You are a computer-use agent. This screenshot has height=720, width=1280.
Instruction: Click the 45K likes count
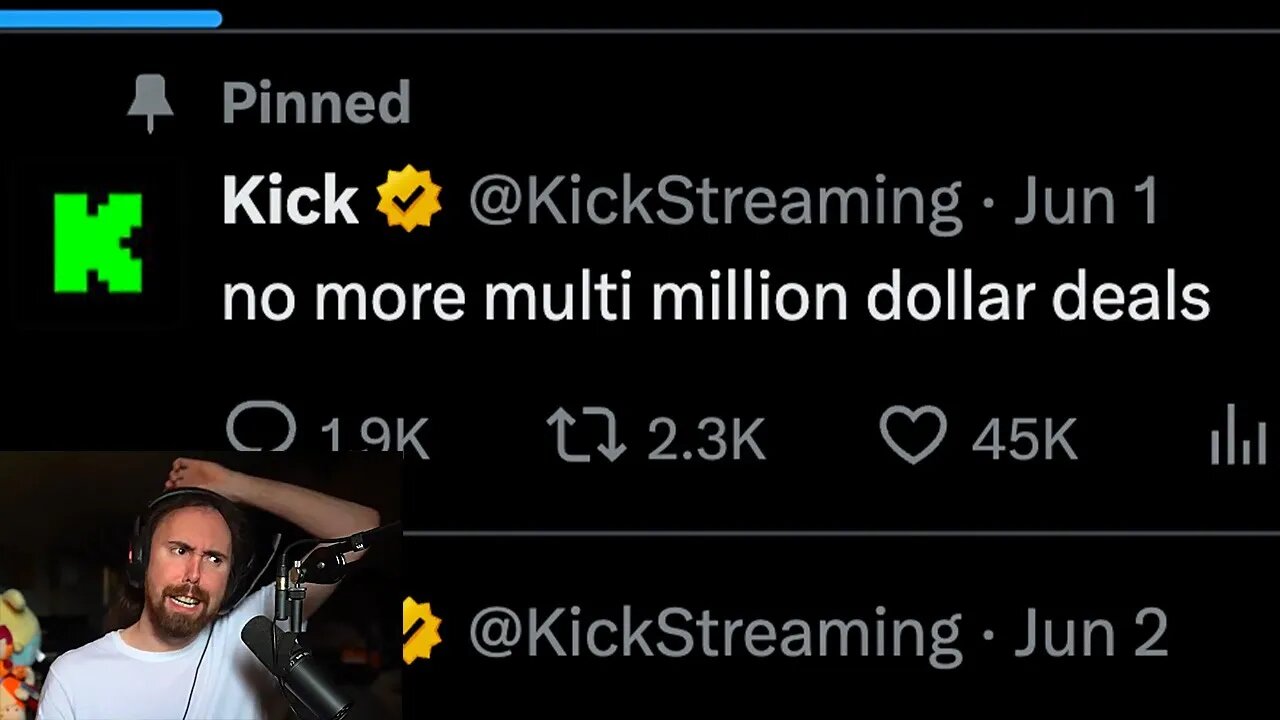click(1024, 438)
